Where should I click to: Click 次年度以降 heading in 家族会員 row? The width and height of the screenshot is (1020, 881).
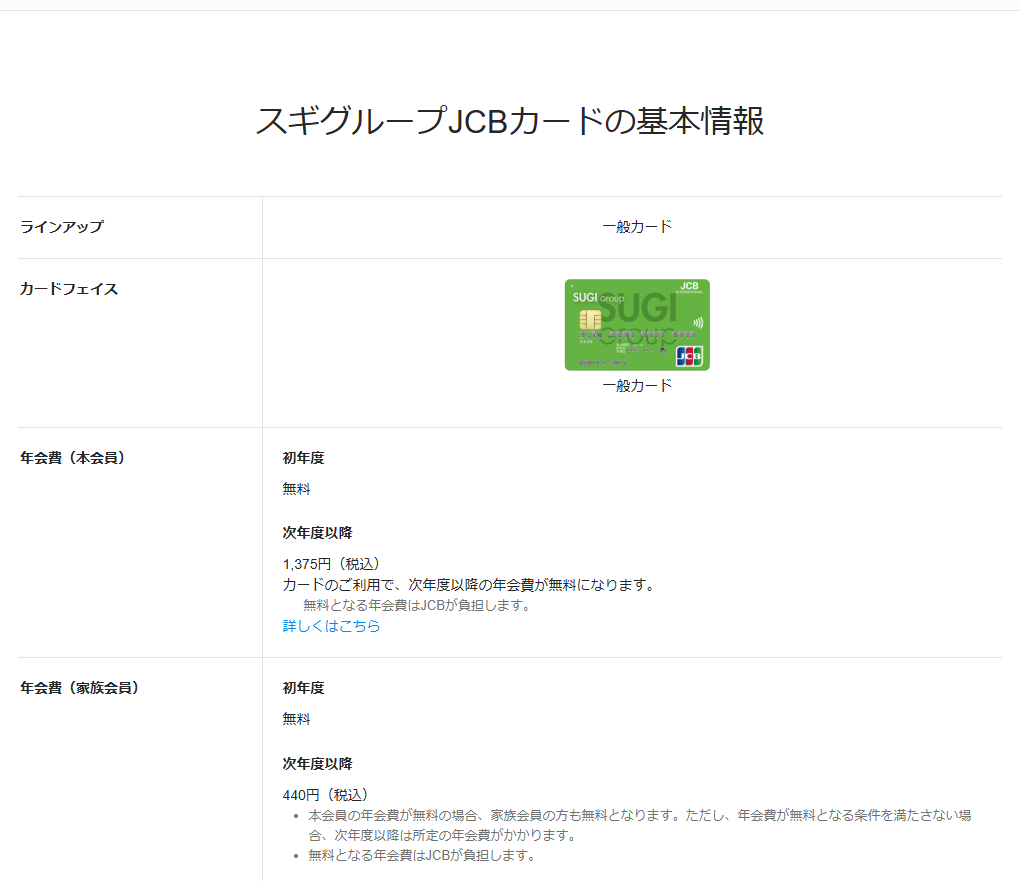[x=317, y=764]
